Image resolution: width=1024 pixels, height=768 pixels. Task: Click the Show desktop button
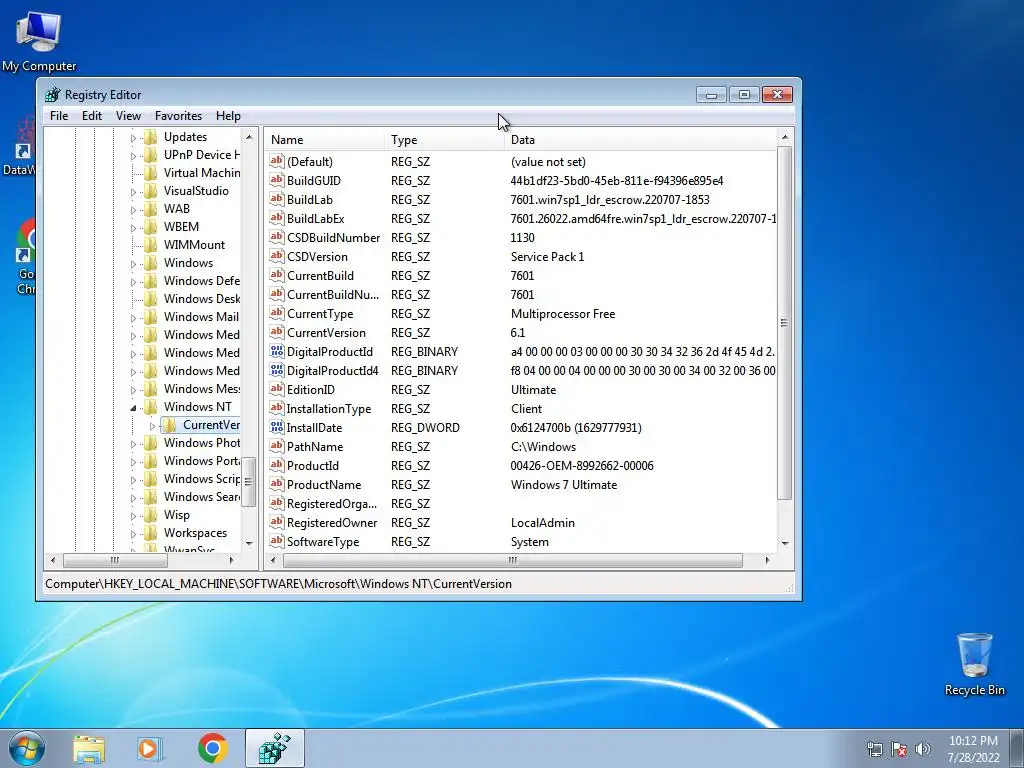click(1016, 748)
